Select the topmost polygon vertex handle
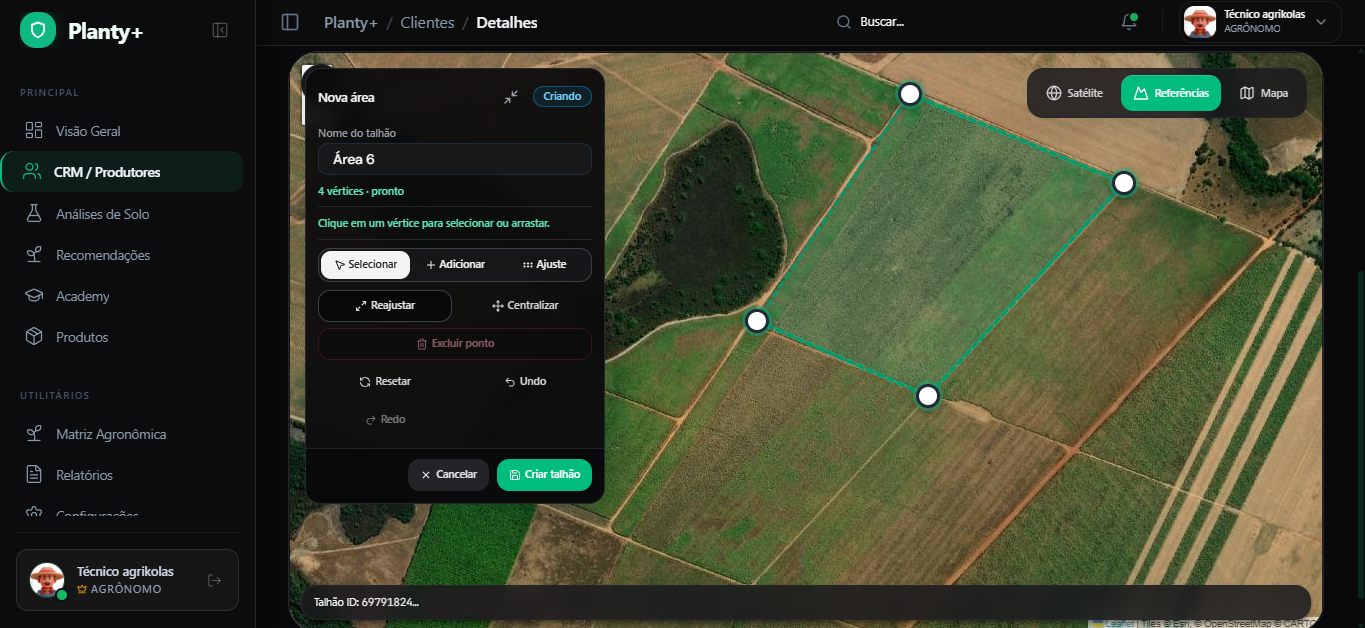The width and height of the screenshot is (1365, 628). point(909,94)
